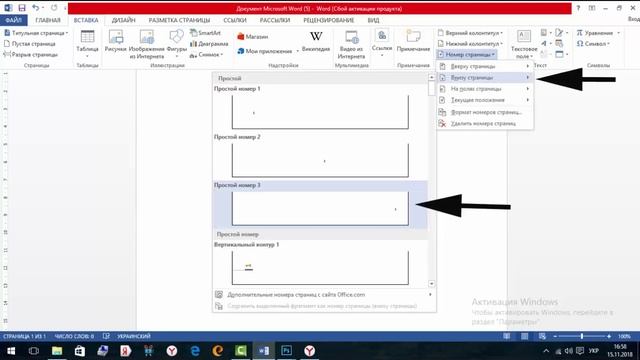Open the Фигуры shapes gallery

pyautogui.click(x=176, y=43)
